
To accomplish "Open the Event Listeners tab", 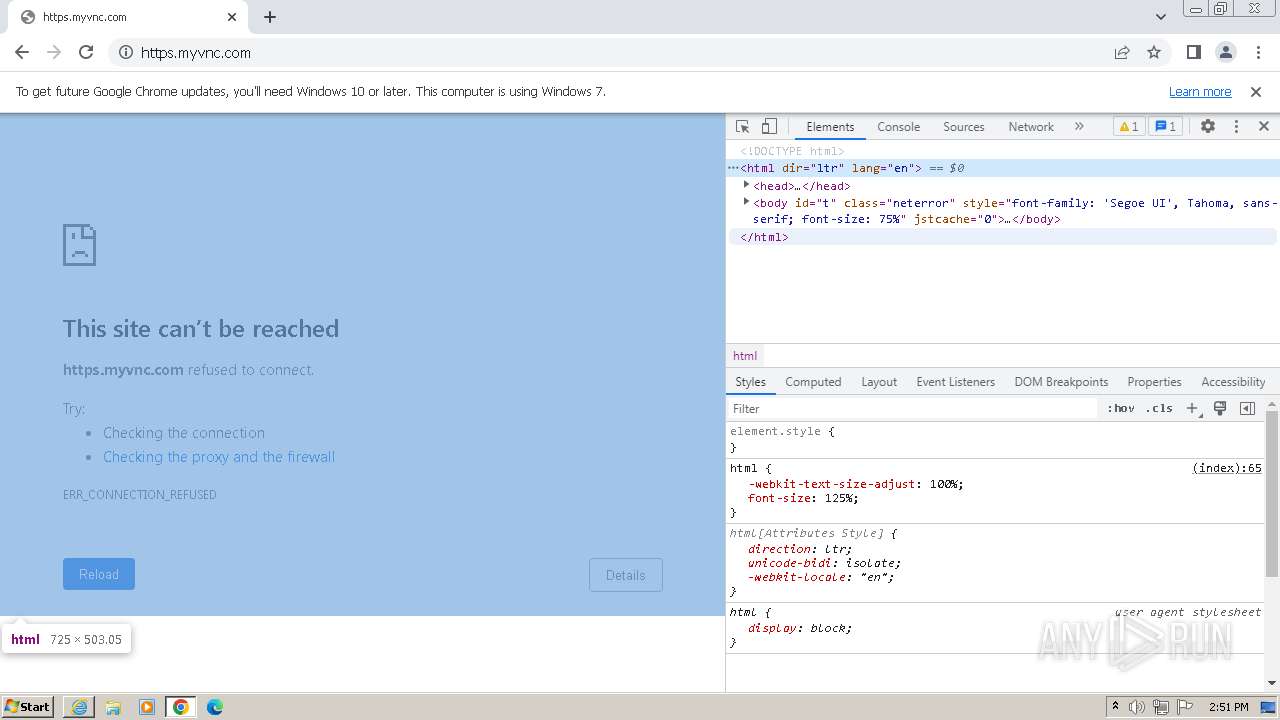I will [955, 382].
